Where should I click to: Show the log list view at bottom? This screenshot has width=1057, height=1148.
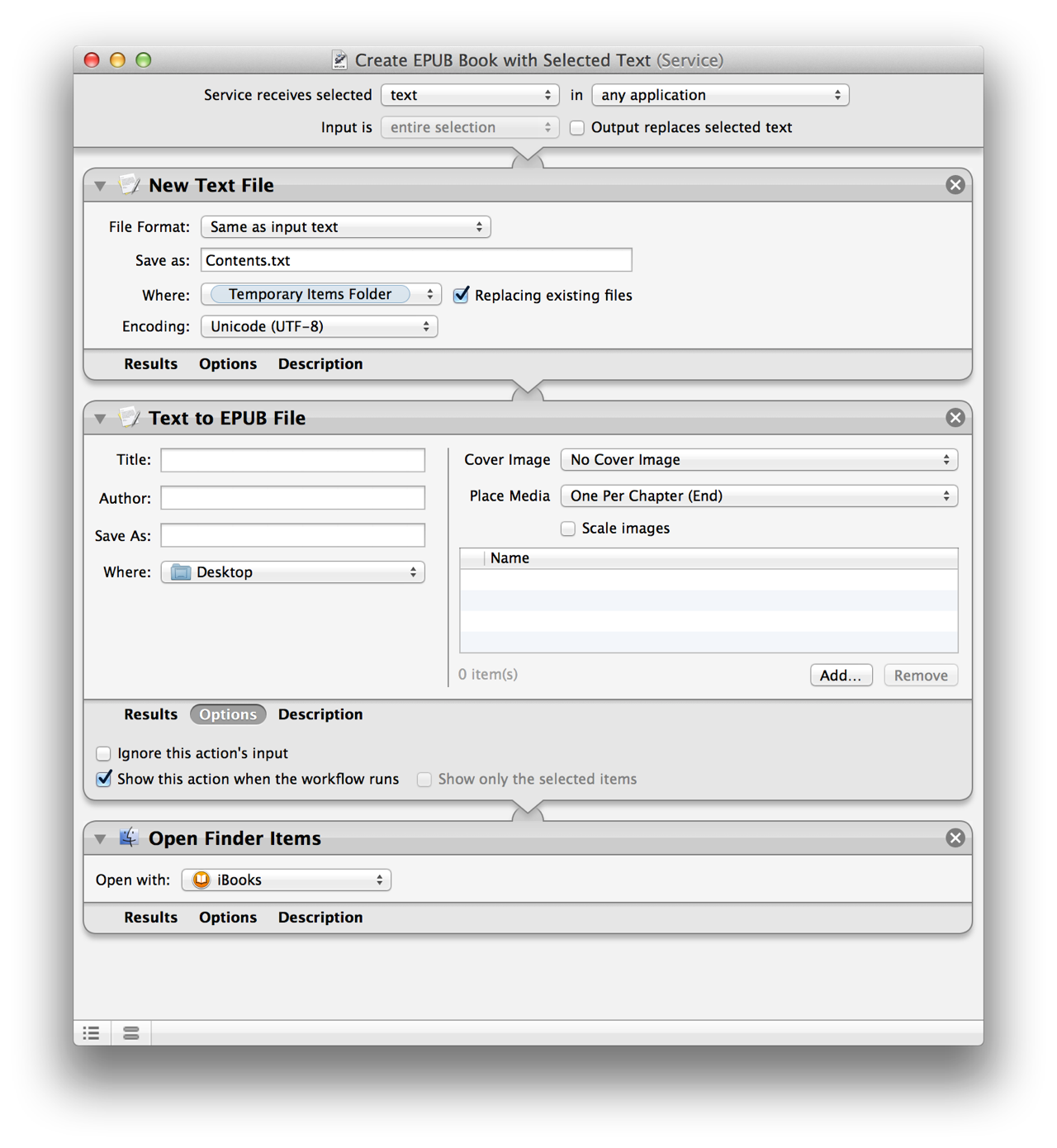(92, 1032)
